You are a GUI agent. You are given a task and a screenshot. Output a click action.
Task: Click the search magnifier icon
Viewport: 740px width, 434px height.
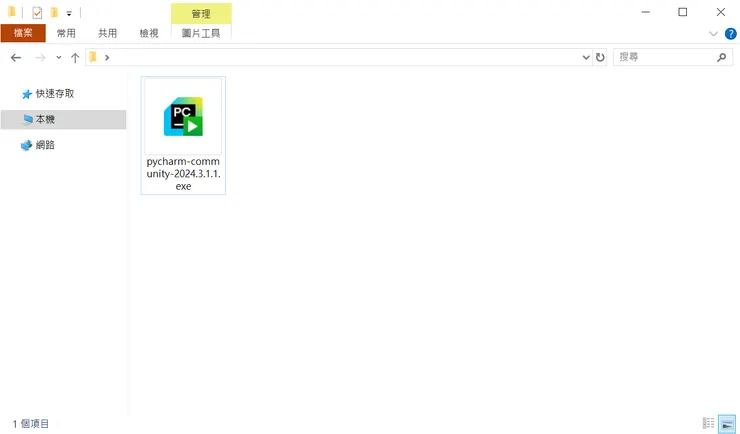pos(722,57)
